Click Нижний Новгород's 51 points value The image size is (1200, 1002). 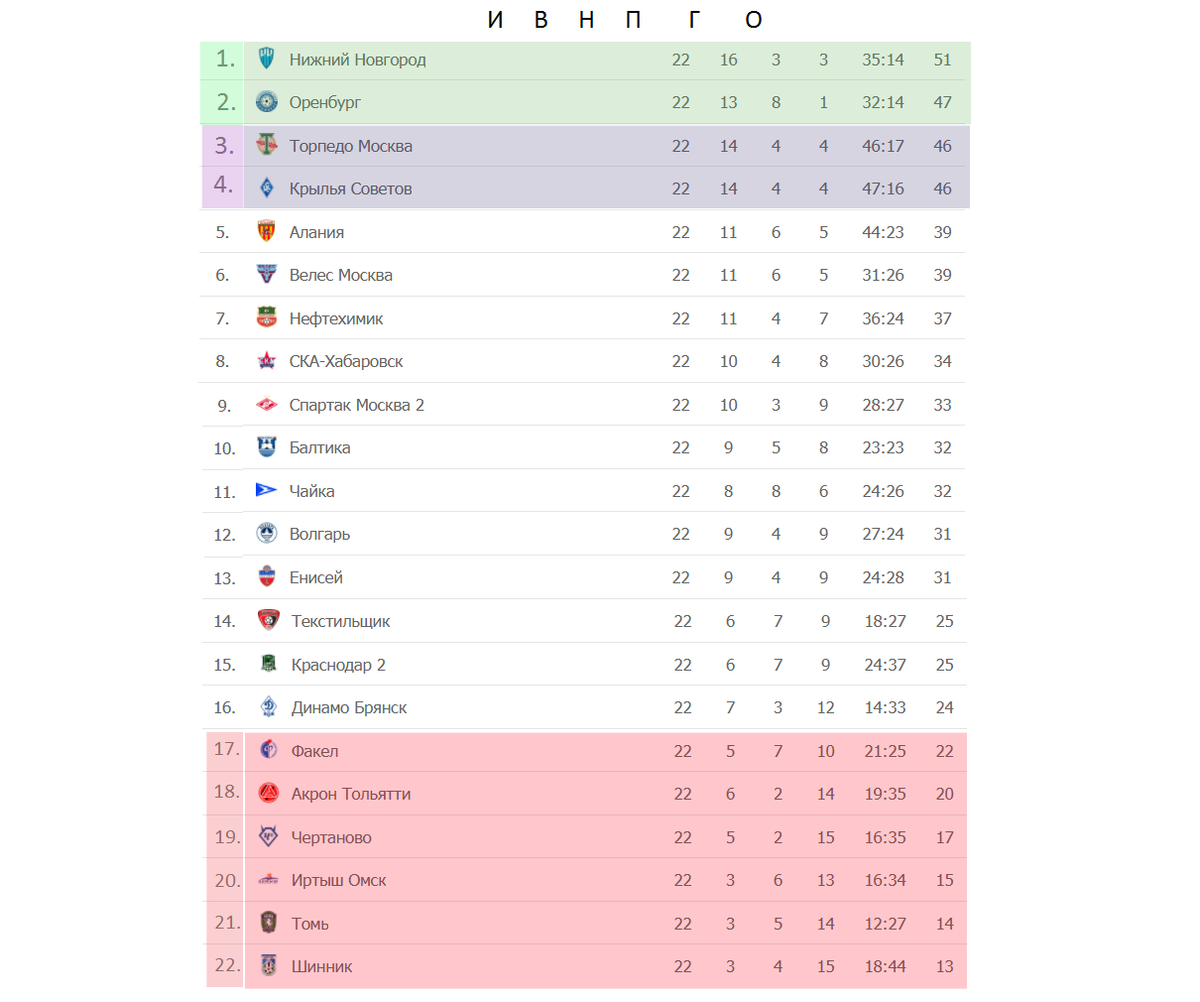point(942,60)
